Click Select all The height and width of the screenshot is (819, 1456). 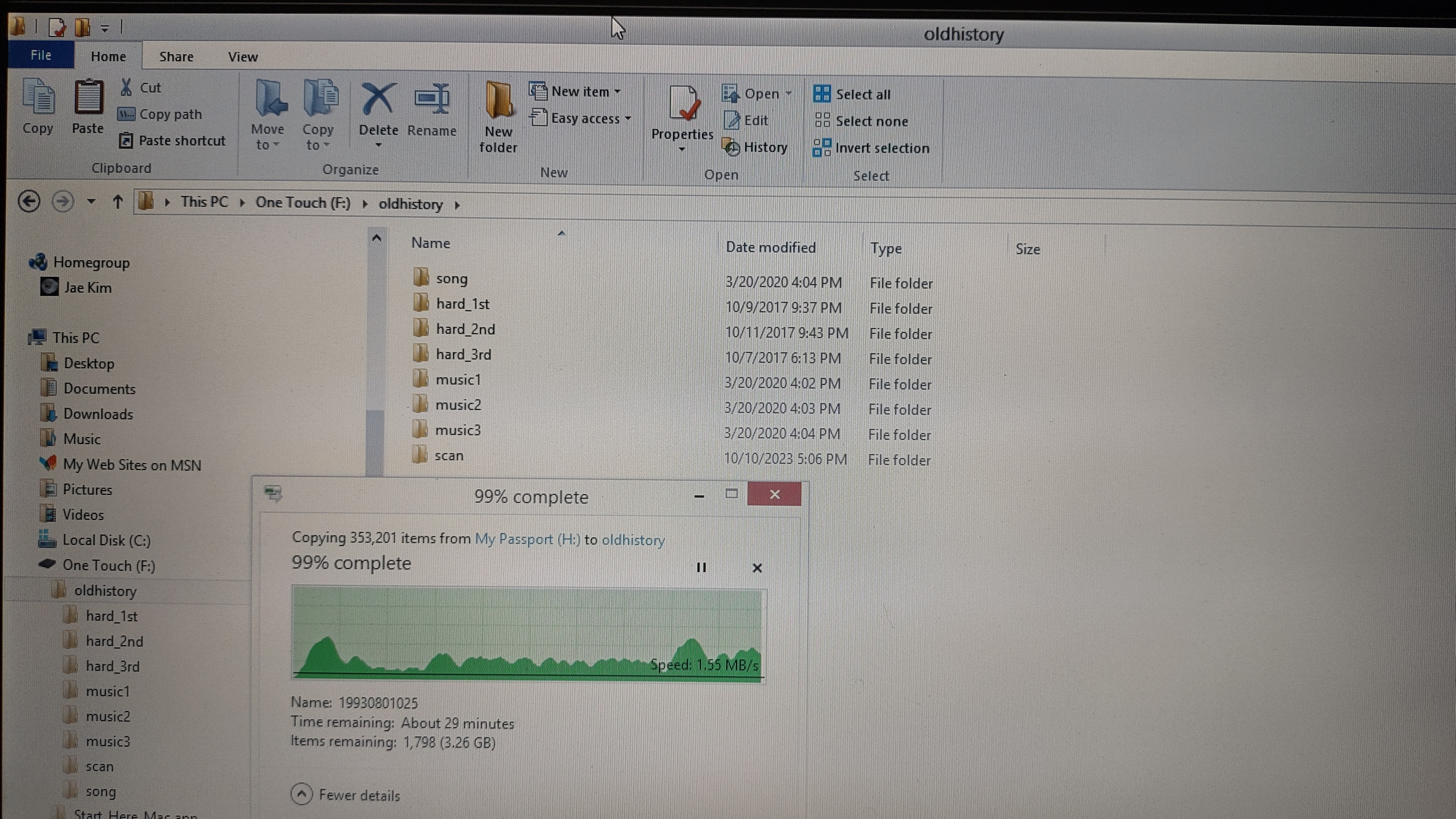pyautogui.click(x=852, y=94)
